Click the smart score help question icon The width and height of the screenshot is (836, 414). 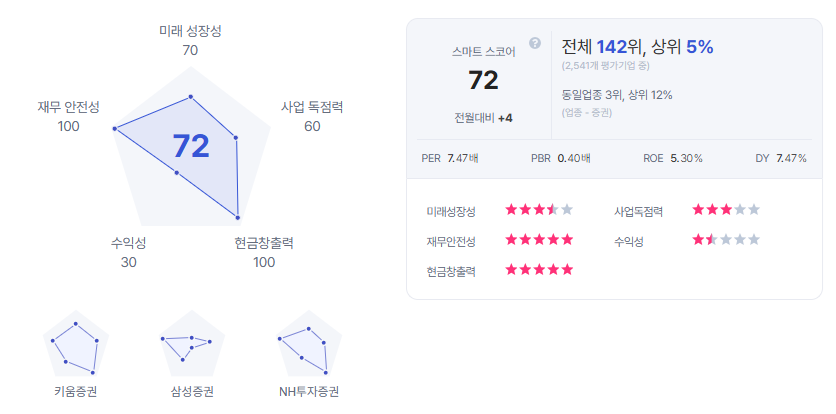coord(535,43)
